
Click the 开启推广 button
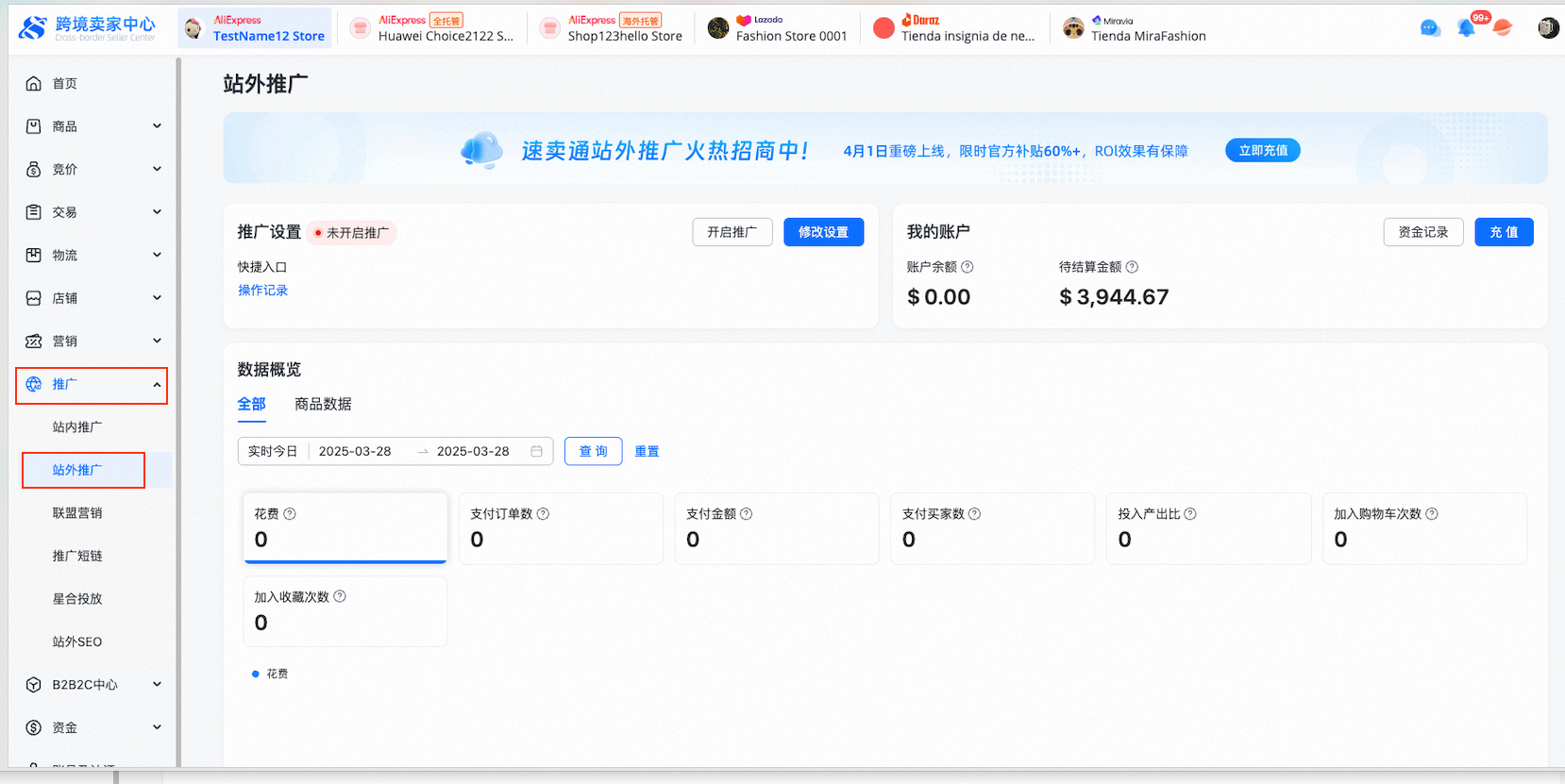(x=732, y=232)
